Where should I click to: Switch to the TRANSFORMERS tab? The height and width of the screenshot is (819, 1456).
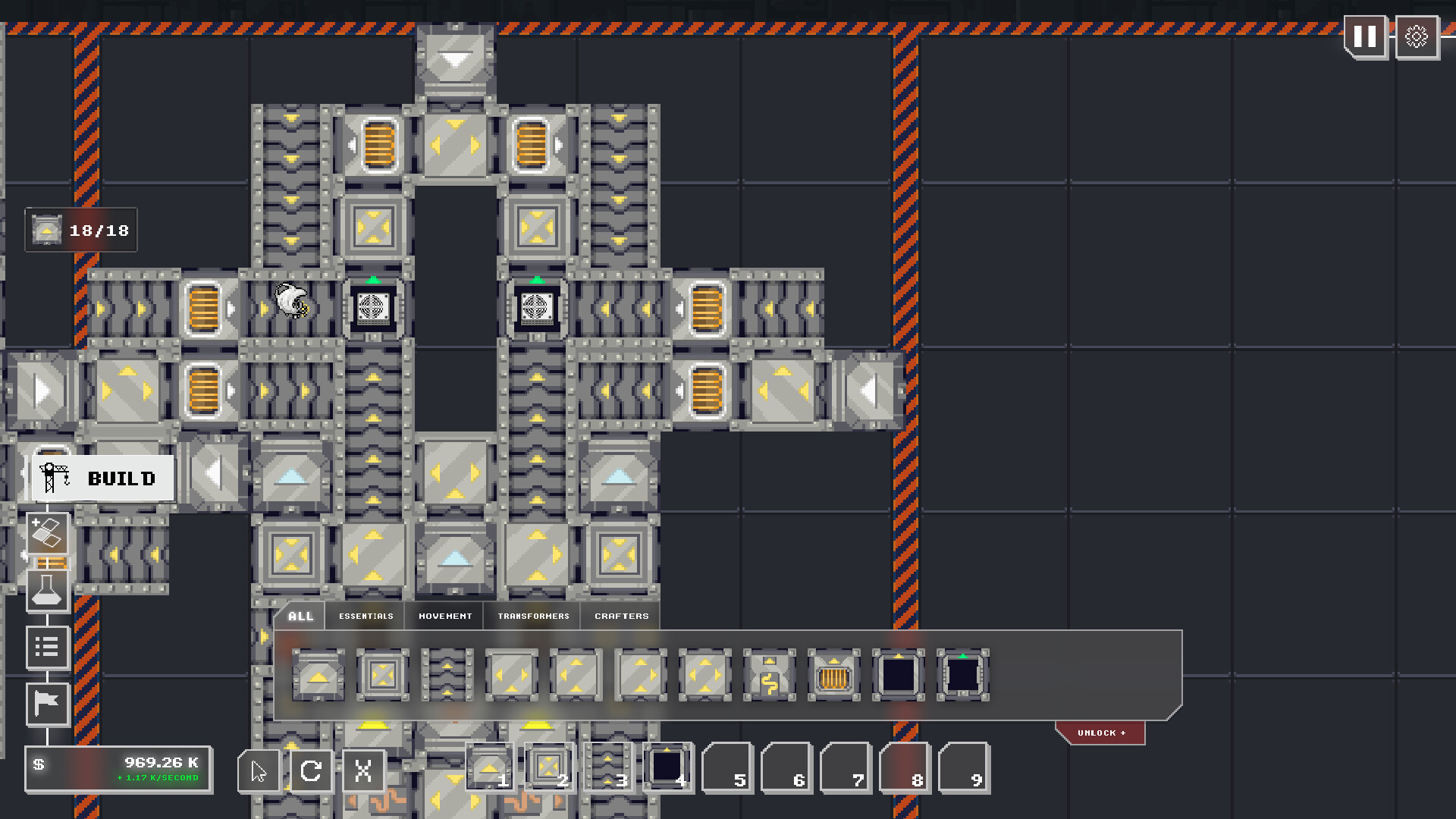click(x=532, y=616)
